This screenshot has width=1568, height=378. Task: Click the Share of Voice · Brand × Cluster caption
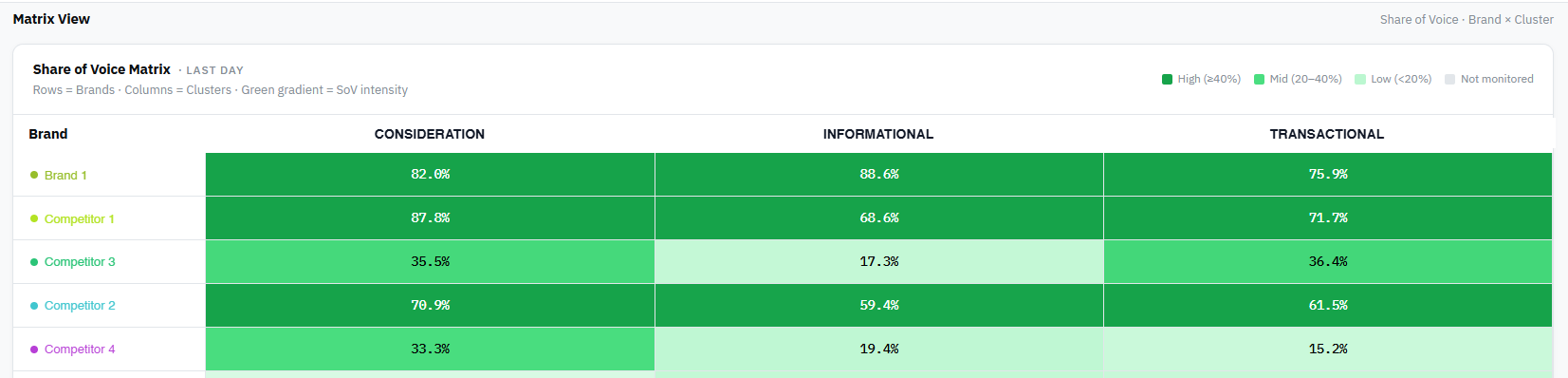click(1467, 19)
